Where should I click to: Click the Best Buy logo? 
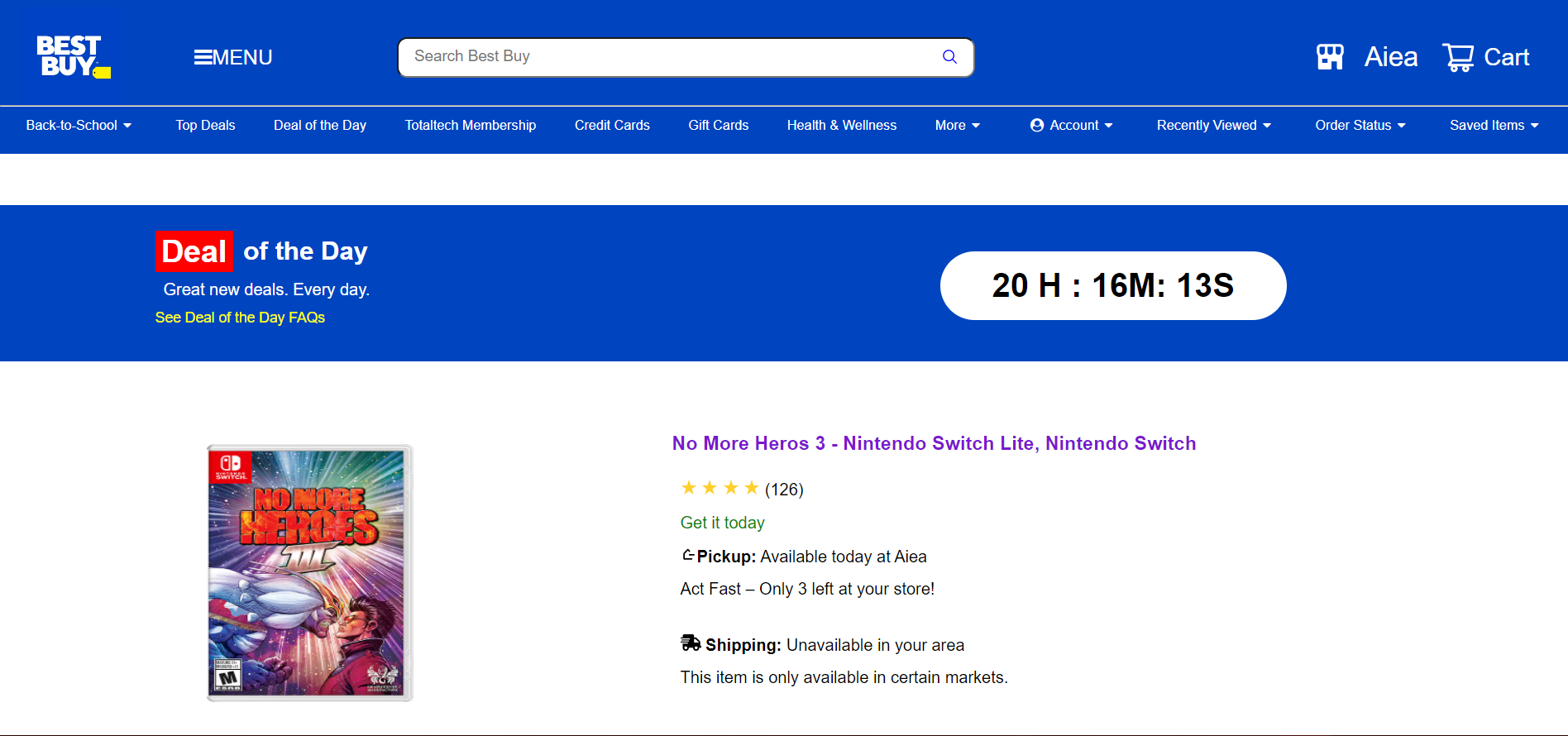pos(73,56)
